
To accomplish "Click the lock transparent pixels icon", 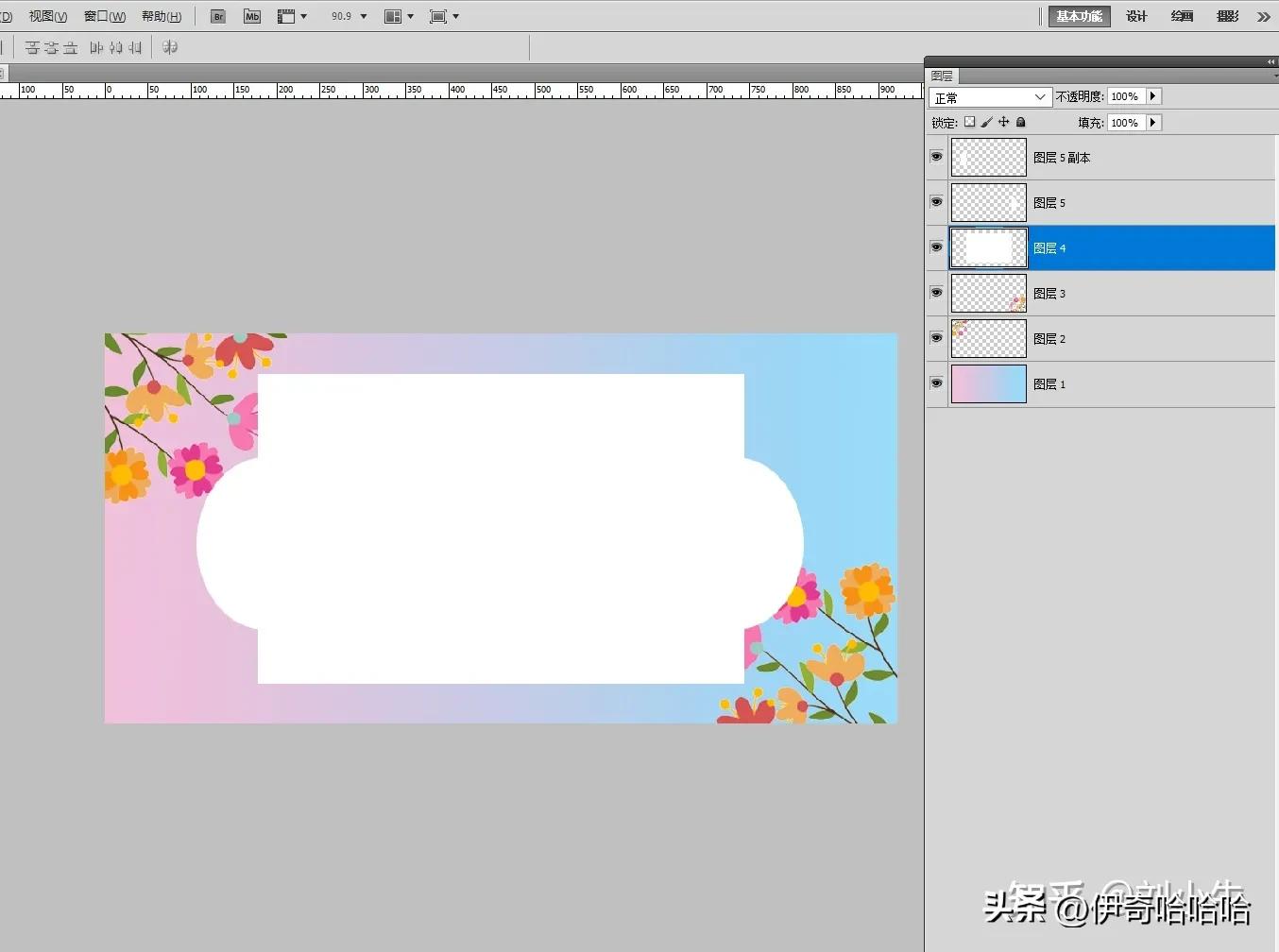I will coord(969,122).
